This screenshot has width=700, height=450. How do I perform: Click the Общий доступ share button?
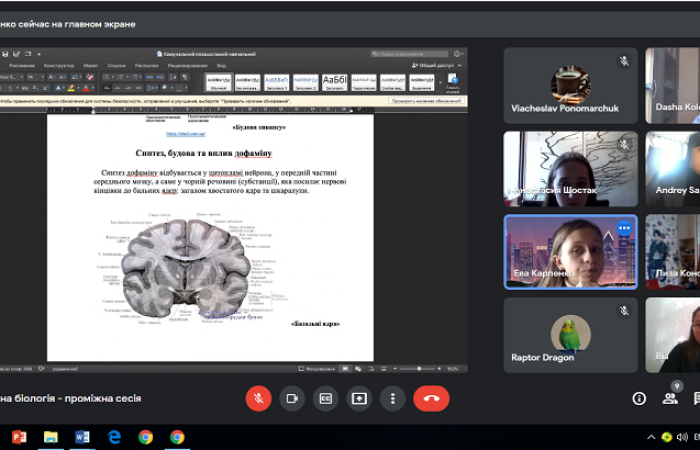(x=435, y=65)
